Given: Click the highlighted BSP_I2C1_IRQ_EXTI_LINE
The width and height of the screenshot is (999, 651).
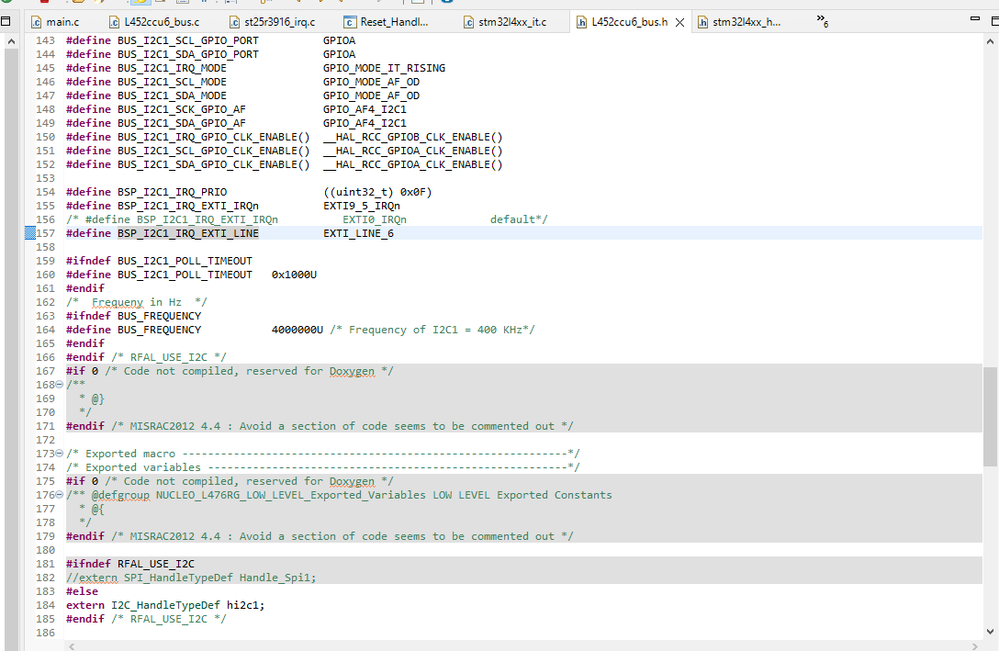Looking at the screenshot, I should click(x=188, y=233).
